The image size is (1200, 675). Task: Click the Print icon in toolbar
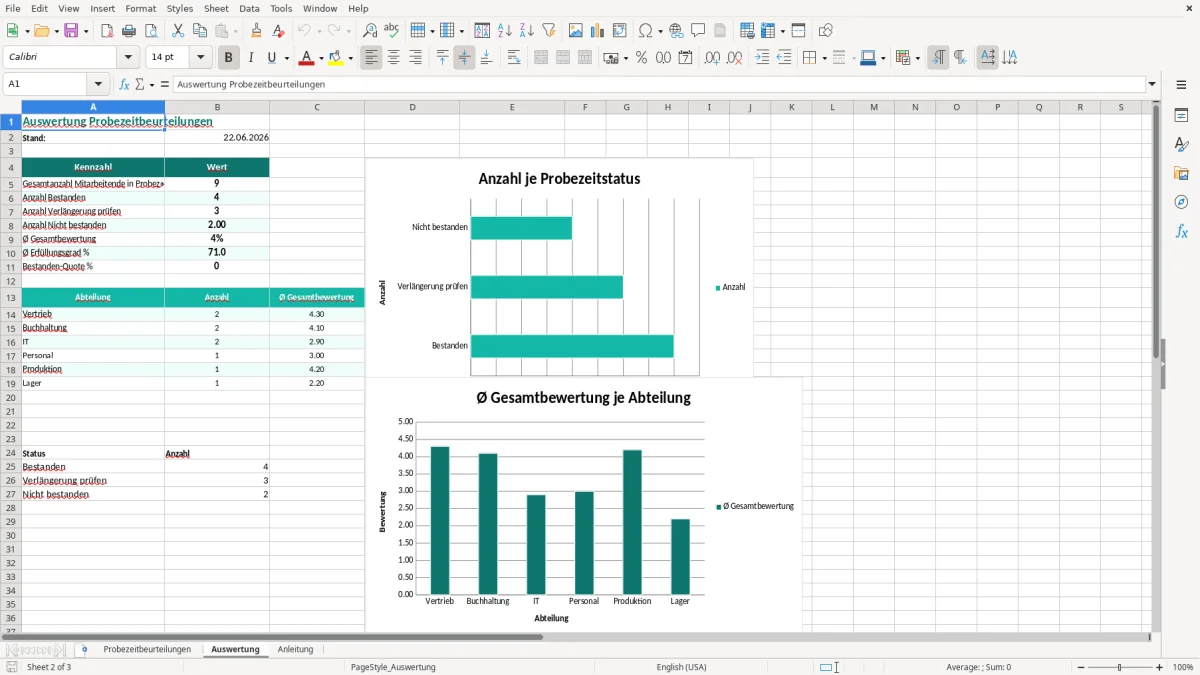(x=129, y=31)
